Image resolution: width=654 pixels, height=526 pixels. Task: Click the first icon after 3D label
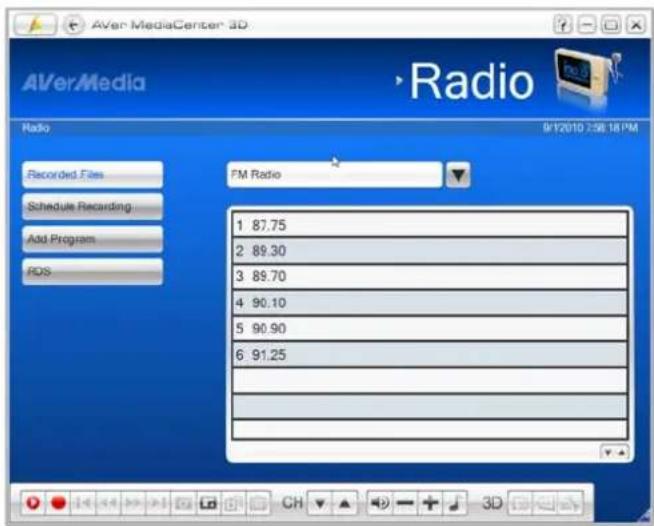click(x=520, y=503)
